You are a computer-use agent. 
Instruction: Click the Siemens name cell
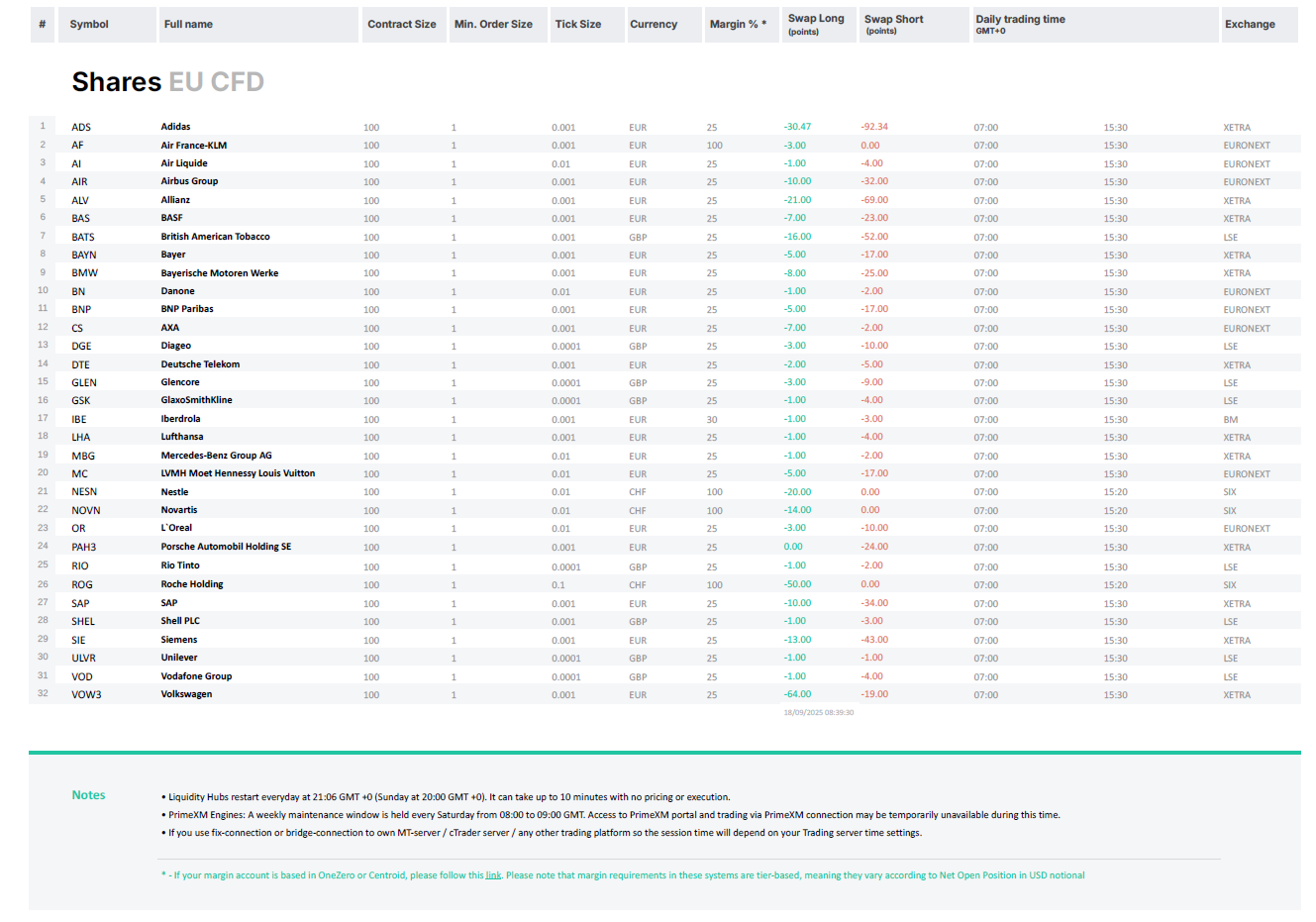(x=179, y=640)
